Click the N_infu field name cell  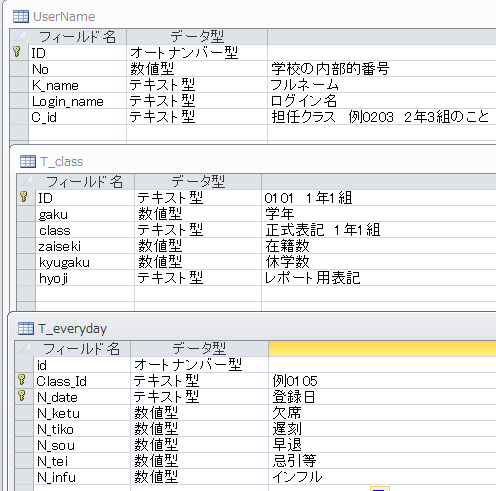(82, 477)
